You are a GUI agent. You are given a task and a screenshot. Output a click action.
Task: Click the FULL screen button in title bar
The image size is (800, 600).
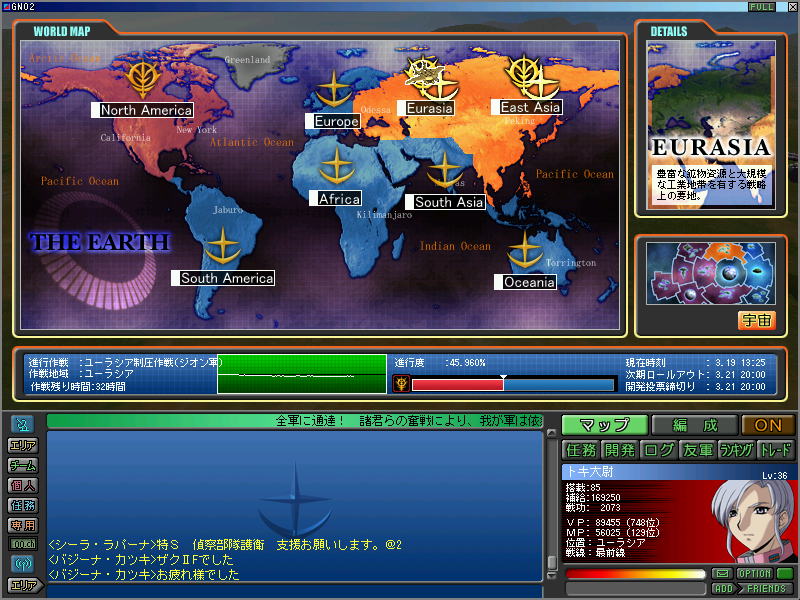pos(761,7)
